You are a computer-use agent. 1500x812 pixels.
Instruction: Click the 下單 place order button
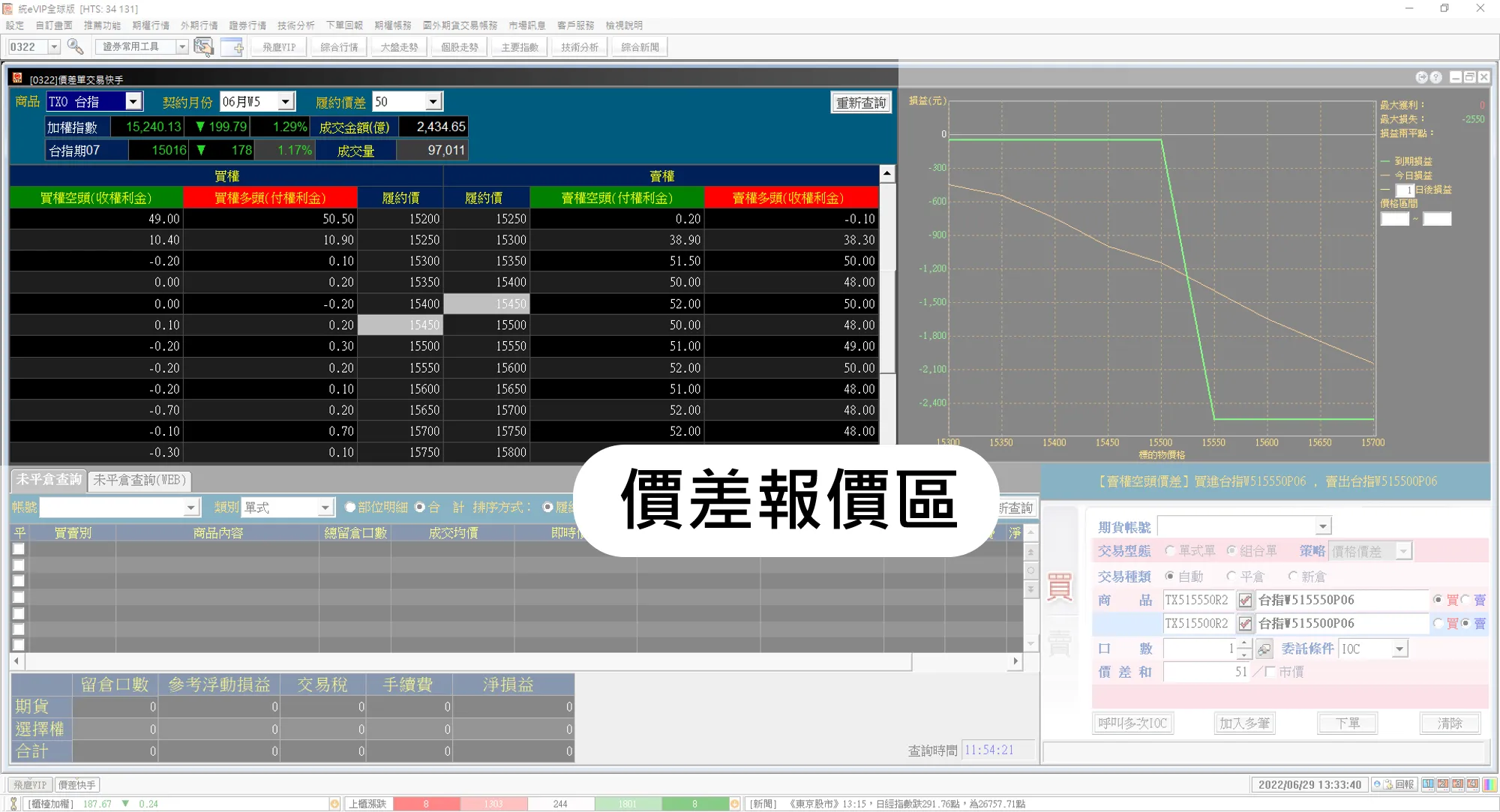click(x=1348, y=724)
